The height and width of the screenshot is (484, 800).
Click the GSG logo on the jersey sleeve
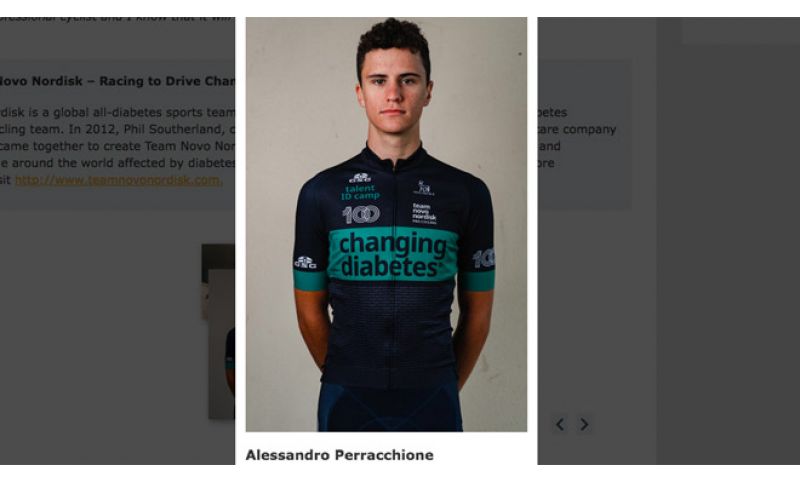point(305,262)
